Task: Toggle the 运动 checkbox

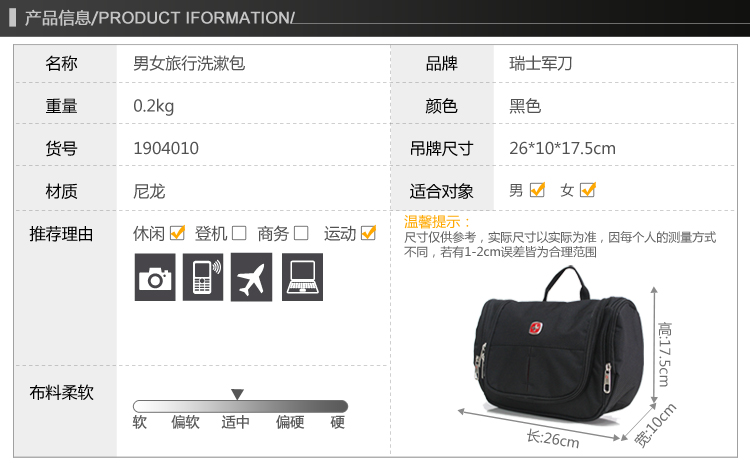Action: (368, 233)
